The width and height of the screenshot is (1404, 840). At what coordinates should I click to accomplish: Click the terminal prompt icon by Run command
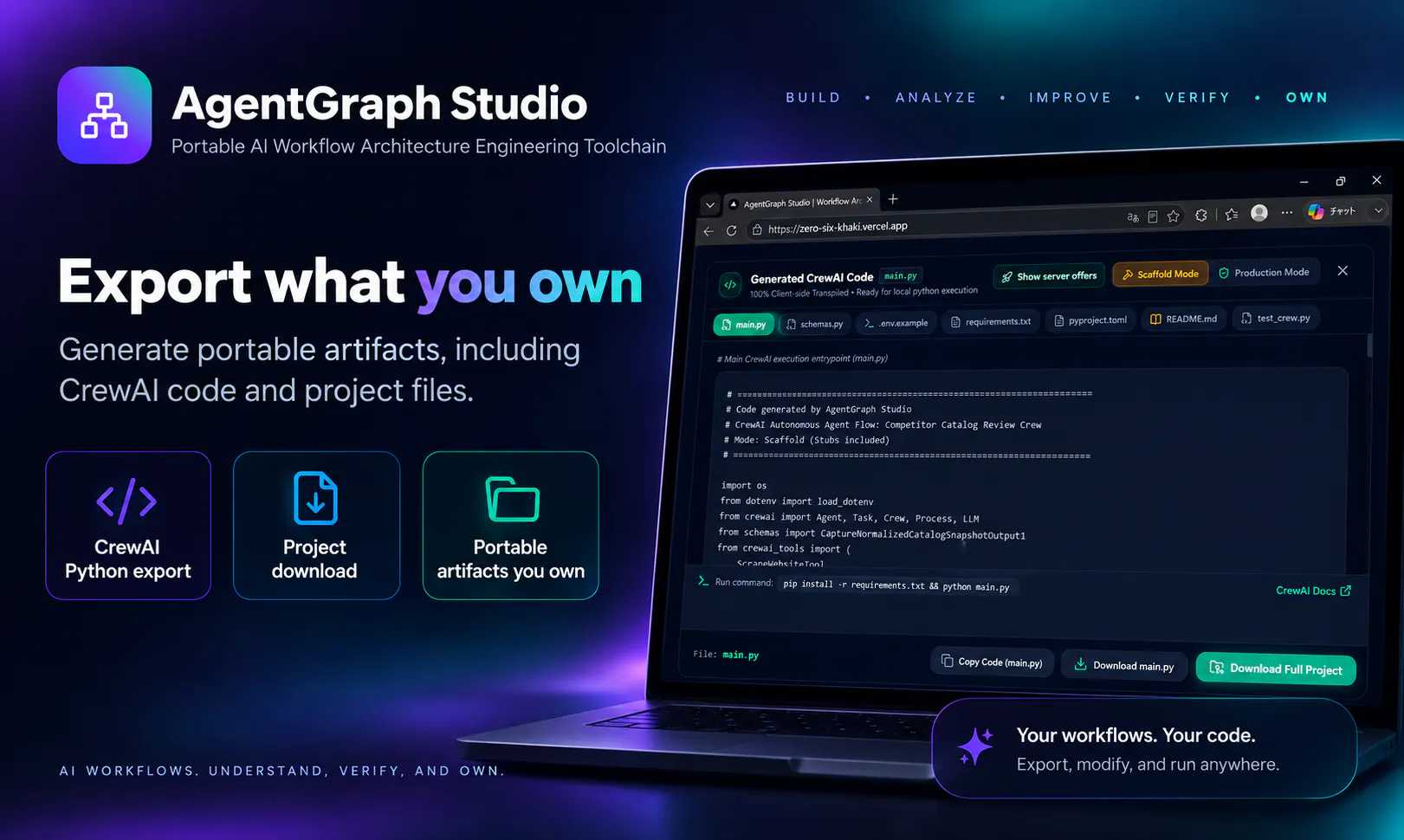tap(703, 581)
